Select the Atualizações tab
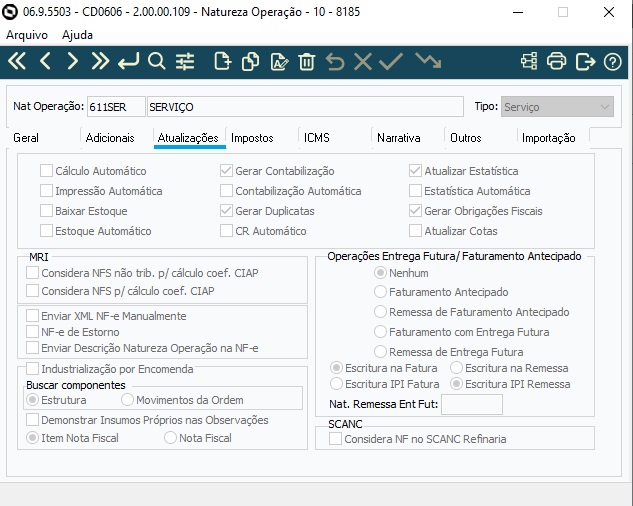This screenshot has width=633, height=506. tap(188, 138)
